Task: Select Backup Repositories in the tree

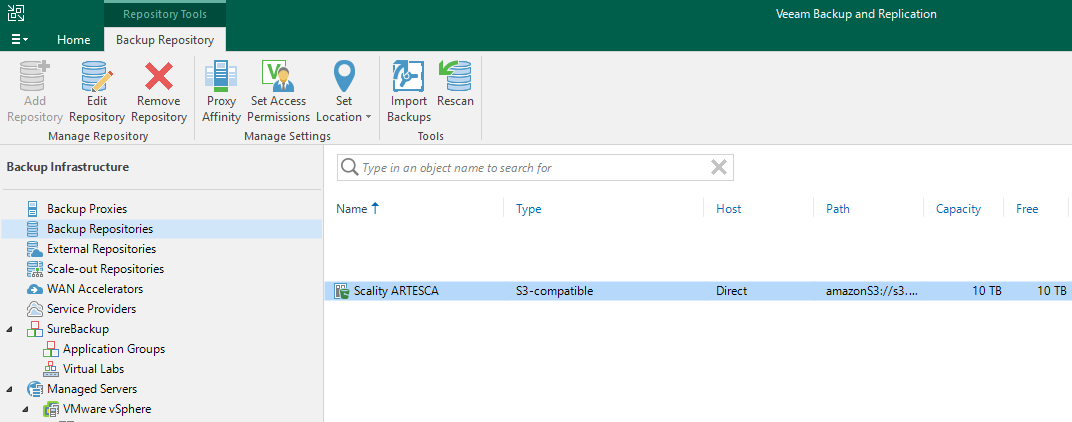Action: (x=100, y=228)
